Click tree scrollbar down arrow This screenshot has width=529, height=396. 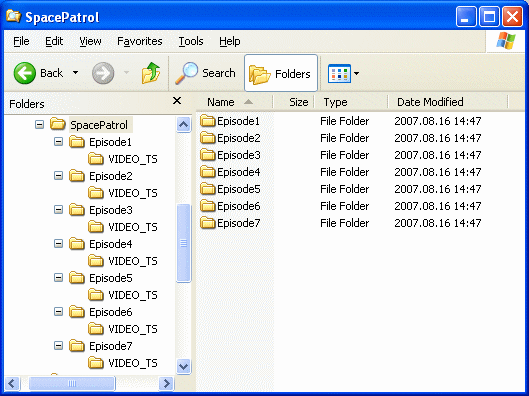click(x=184, y=366)
